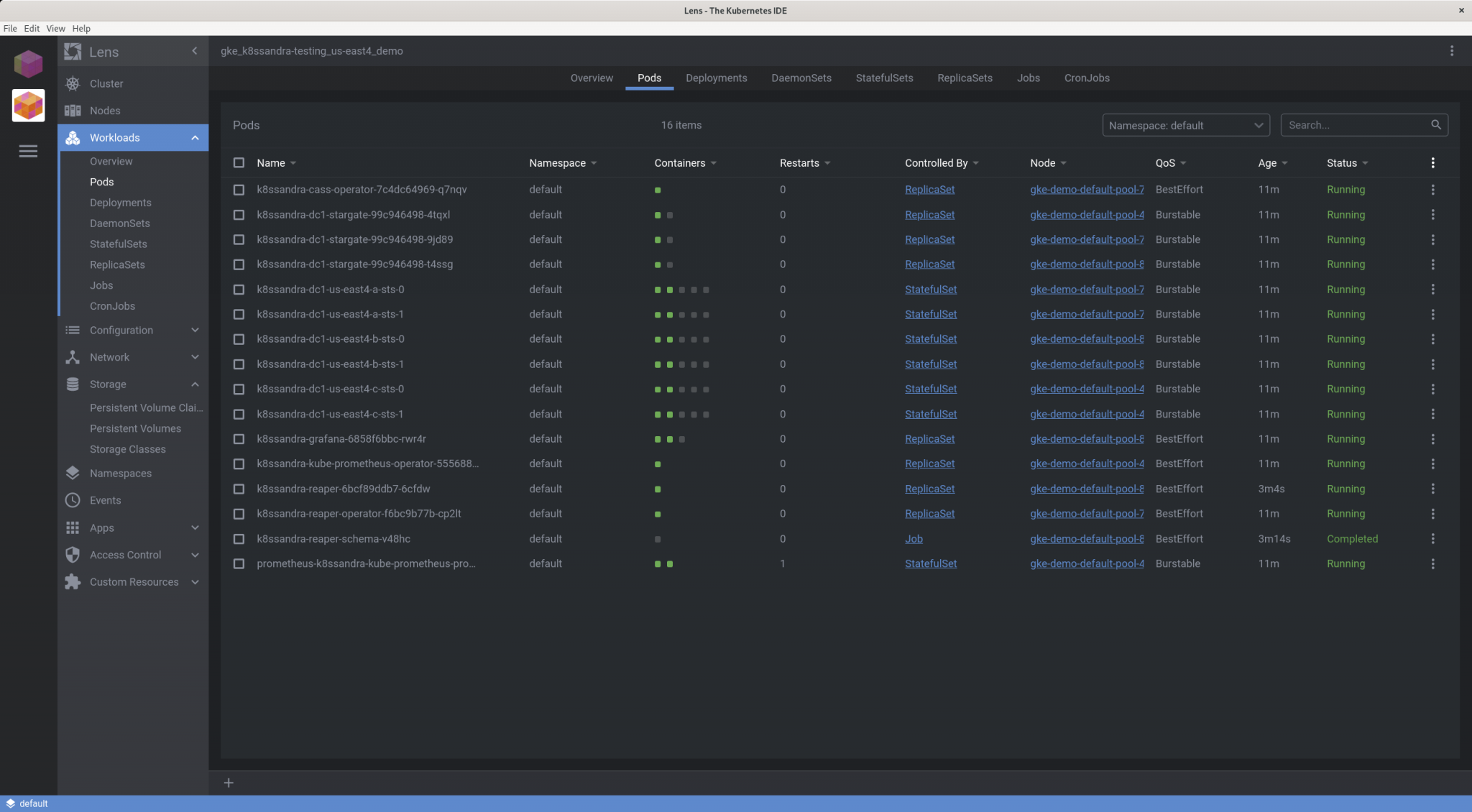Image resolution: width=1472 pixels, height=812 pixels.
Task: Click the search magnifier icon
Action: click(1436, 125)
